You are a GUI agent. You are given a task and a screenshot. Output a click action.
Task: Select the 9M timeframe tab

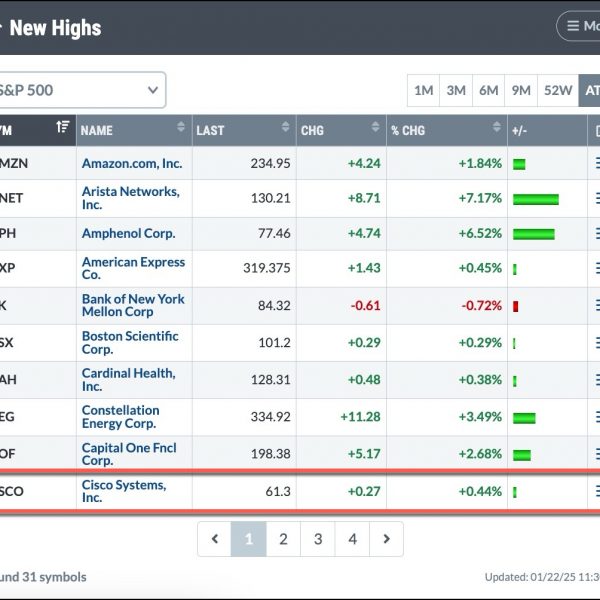click(x=521, y=91)
